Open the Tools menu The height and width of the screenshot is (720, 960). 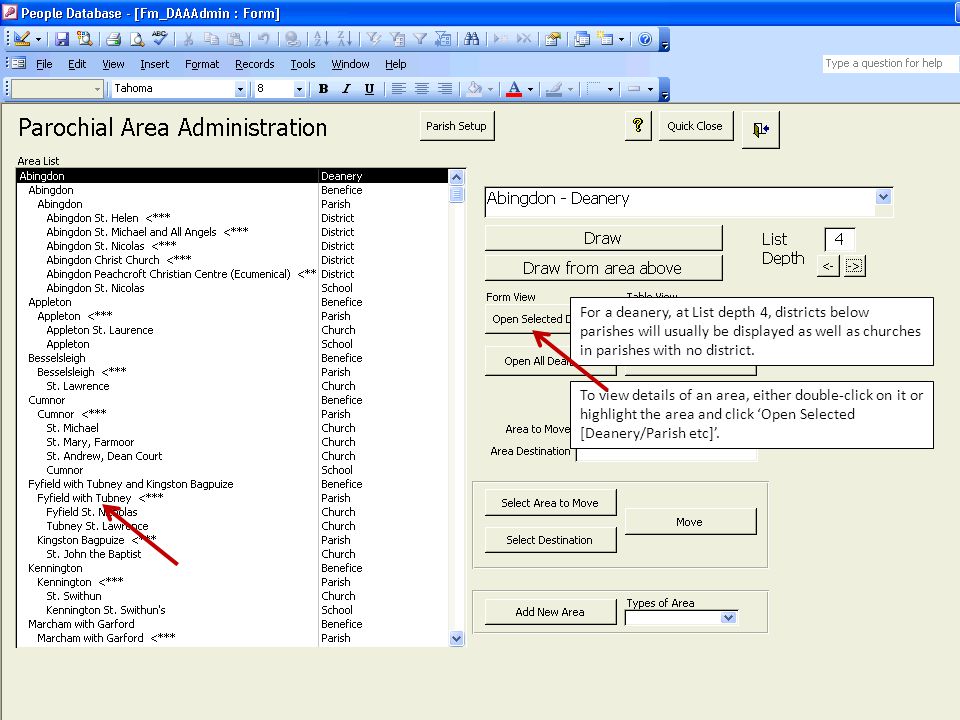click(302, 64)
